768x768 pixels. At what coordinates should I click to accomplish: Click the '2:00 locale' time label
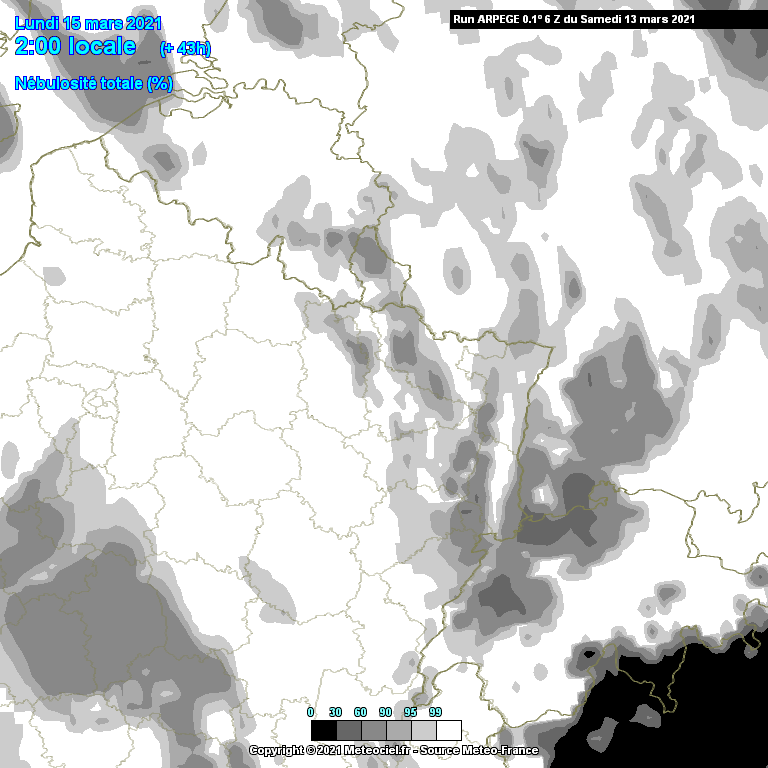[x=75, y=46]
